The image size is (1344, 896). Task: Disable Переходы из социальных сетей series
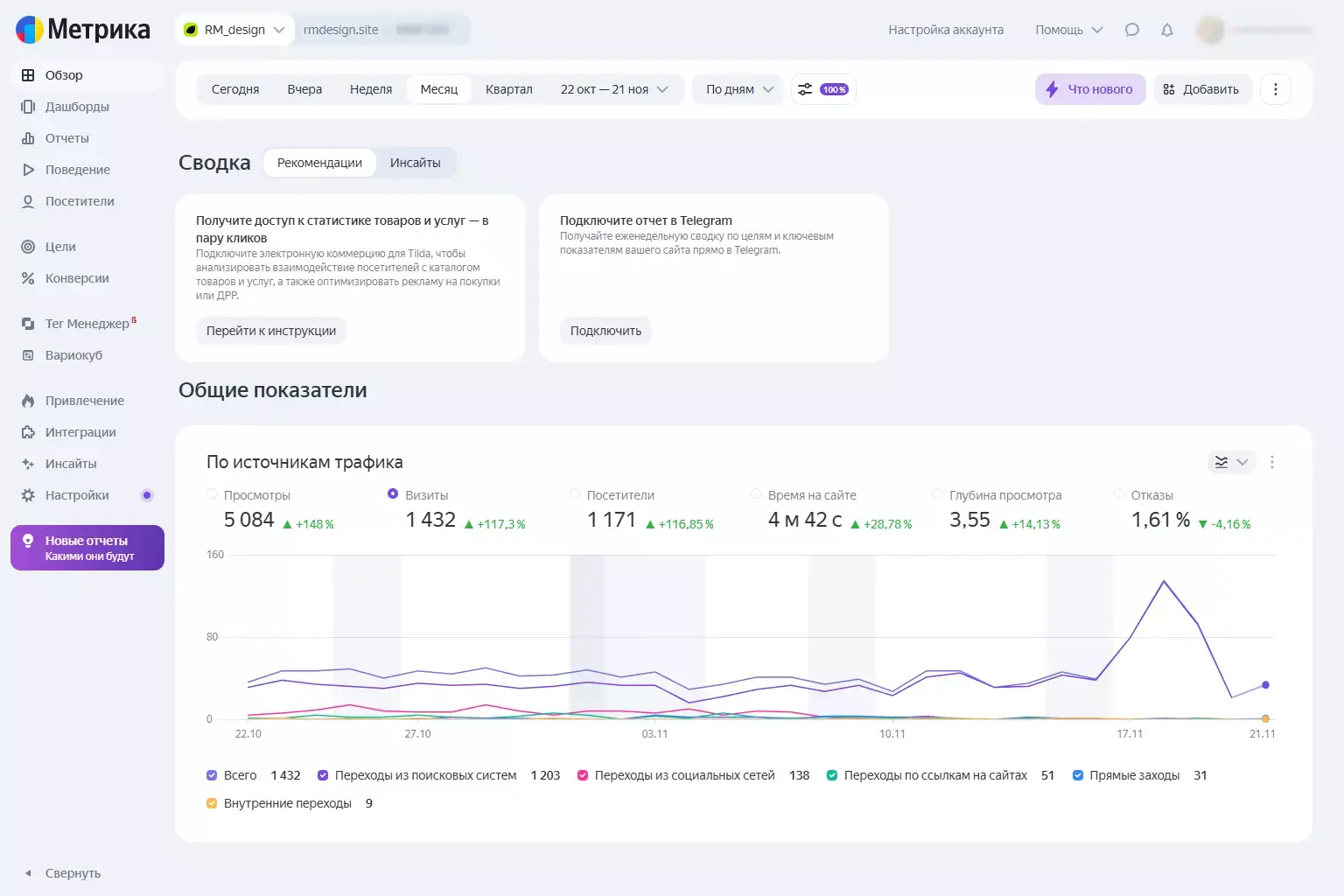pos(583,775)
